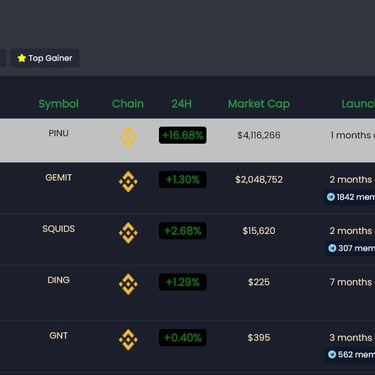375x375 pixels.
Task: Open the SQUIDS token listing
Action: click(x=59, y=229)
